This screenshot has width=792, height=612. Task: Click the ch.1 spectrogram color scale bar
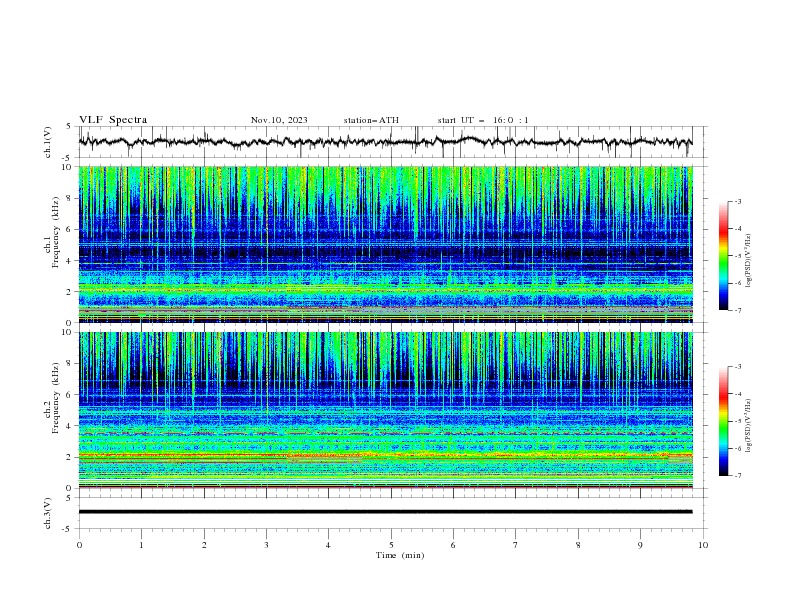(723, 256)
